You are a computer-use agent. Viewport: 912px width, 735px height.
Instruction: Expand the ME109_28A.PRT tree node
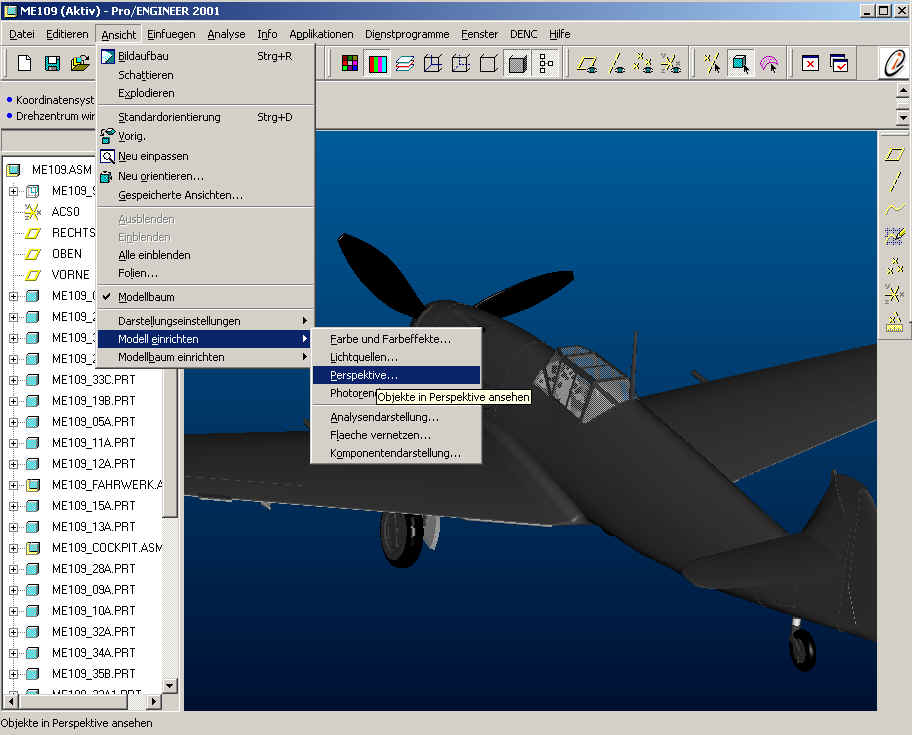(x=13, y=569)
